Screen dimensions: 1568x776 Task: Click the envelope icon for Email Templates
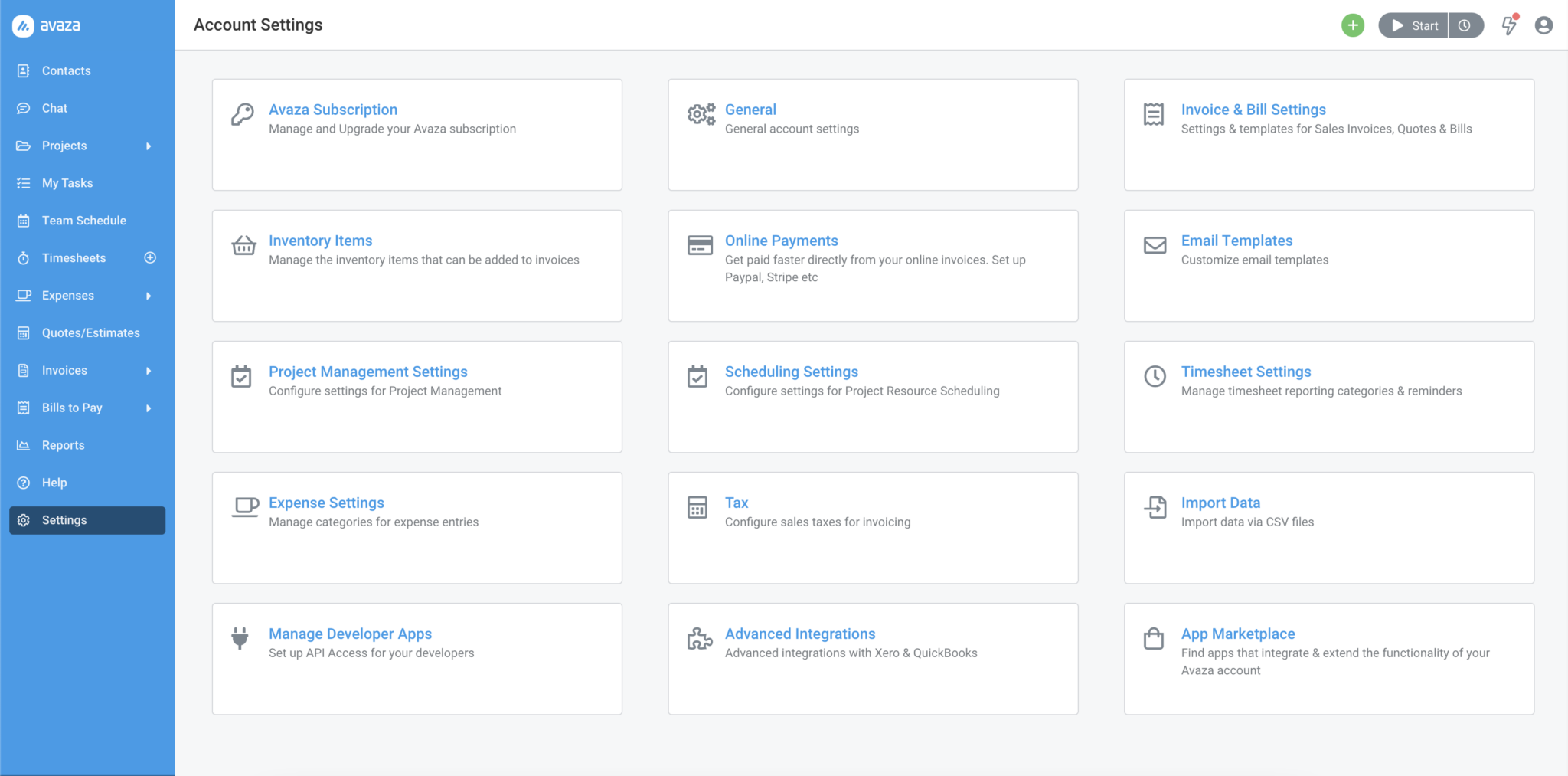coord(1155,245)
